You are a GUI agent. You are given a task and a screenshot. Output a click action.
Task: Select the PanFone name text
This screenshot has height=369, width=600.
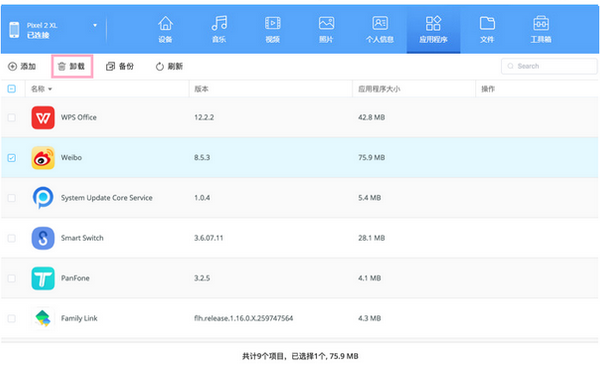75,278
